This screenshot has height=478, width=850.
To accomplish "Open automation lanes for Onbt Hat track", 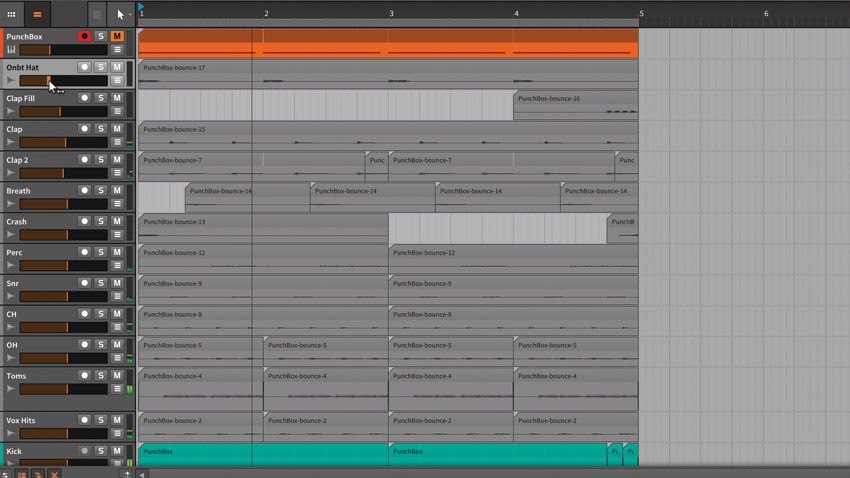I will (117, 81).
